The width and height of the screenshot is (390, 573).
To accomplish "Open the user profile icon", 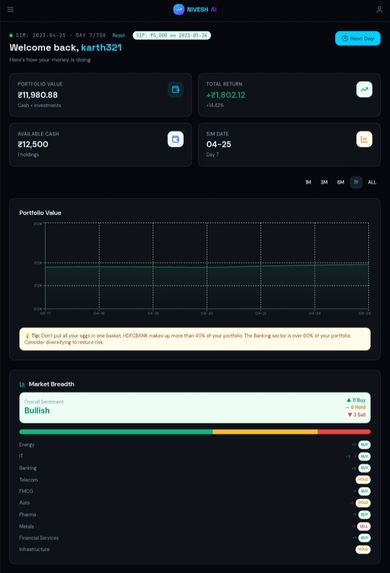I will [x=379, y=10].
